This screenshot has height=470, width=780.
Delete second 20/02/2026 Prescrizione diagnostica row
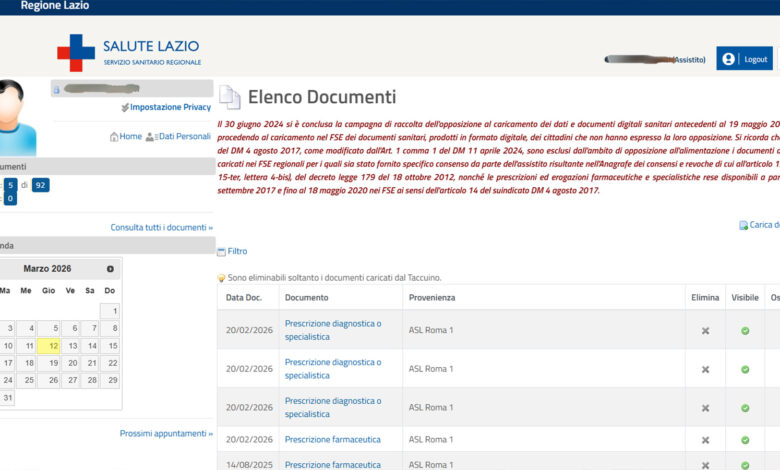(x=705, y=370)
